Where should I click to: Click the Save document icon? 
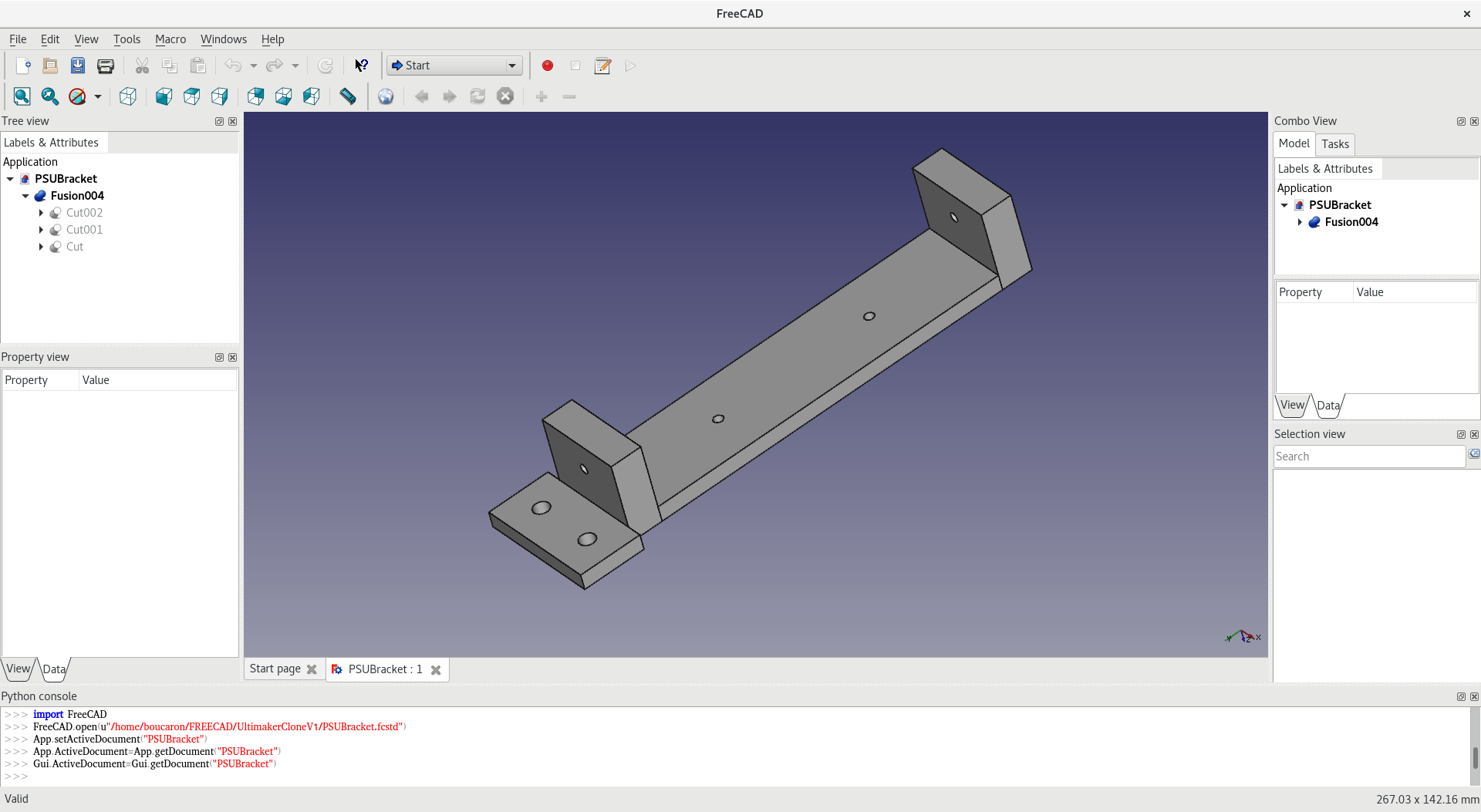[x=78, y=66]
